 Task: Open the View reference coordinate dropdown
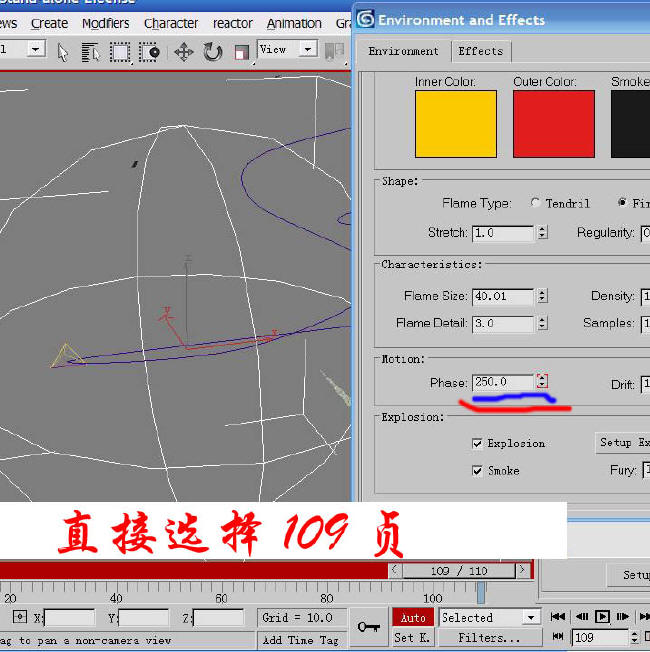coord(307,49)
